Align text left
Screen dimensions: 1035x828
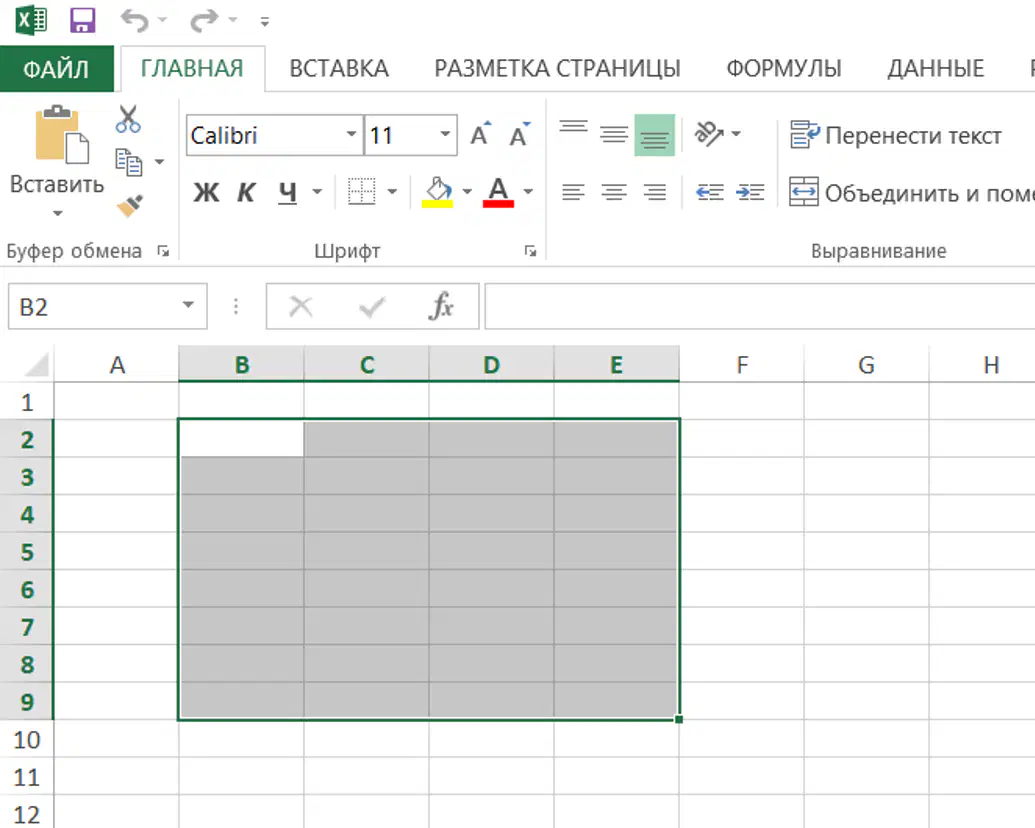pyautogui.click(x=573, y=192)
